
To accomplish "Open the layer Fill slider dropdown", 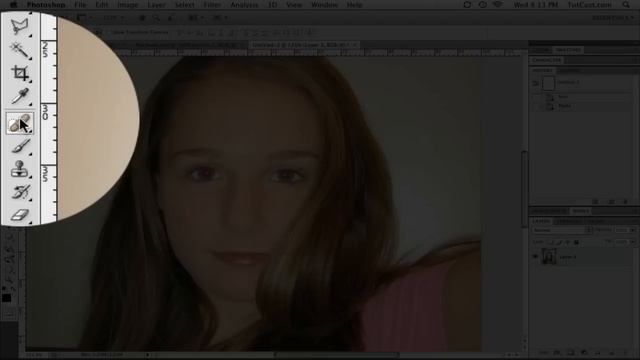I will click(x=632, y=242).
